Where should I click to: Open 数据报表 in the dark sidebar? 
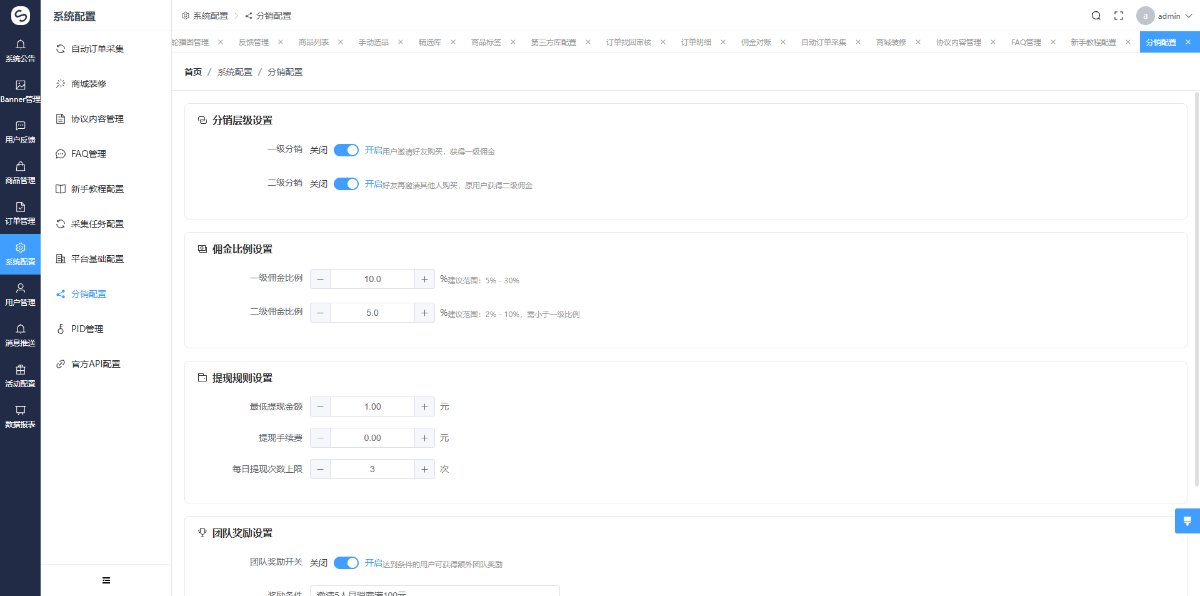(20, 416)
